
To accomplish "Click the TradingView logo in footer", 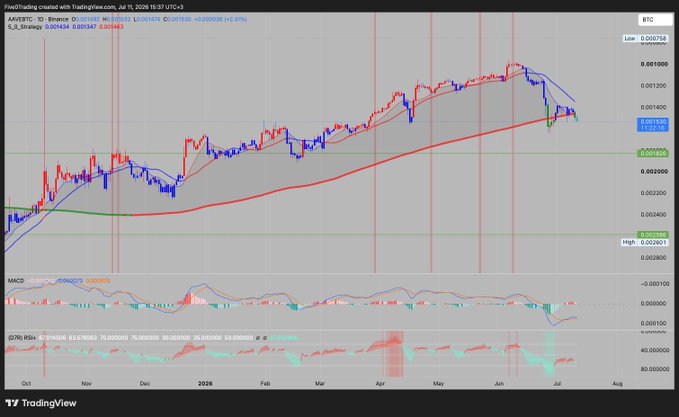I will (41, 403).
